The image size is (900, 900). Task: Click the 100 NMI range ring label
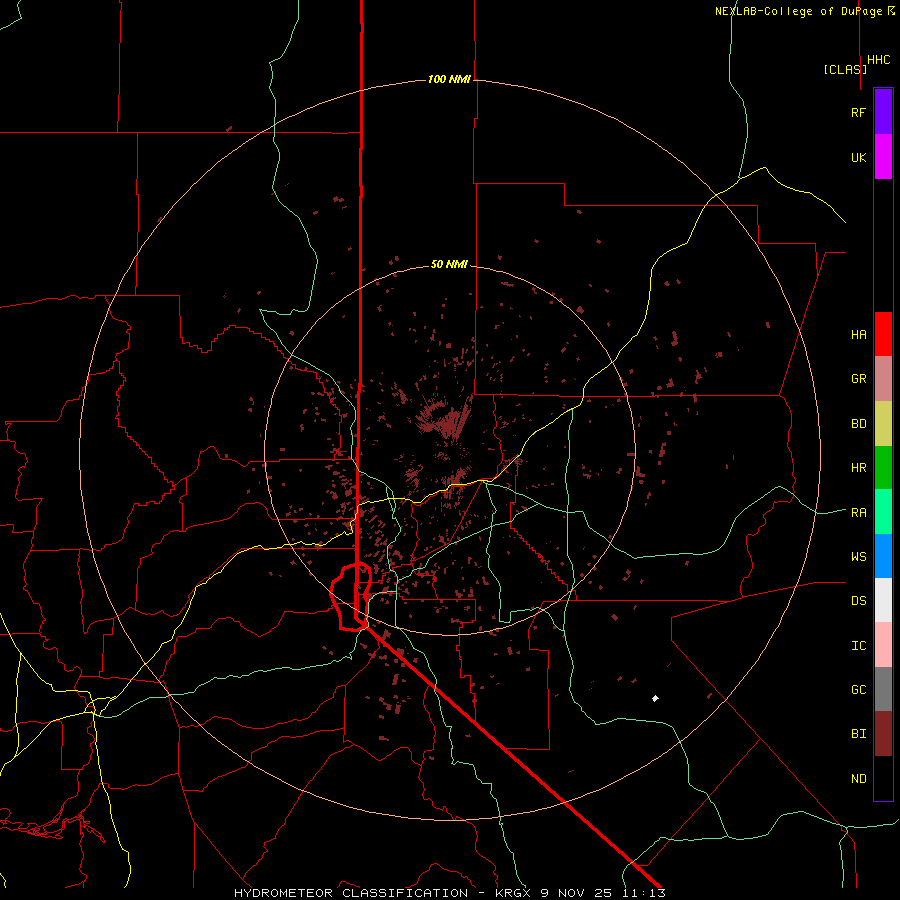click(x=449, y=79)
